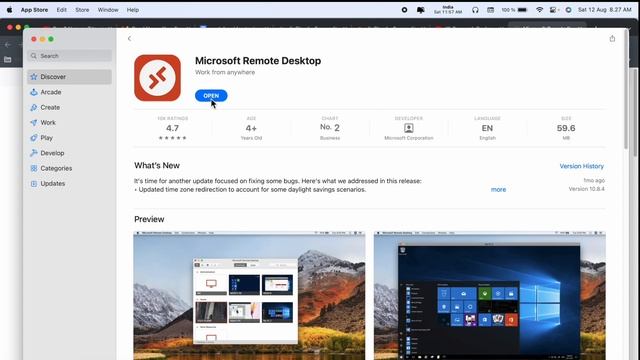
Task: Click the EN language entry
Action: (487, 128)
